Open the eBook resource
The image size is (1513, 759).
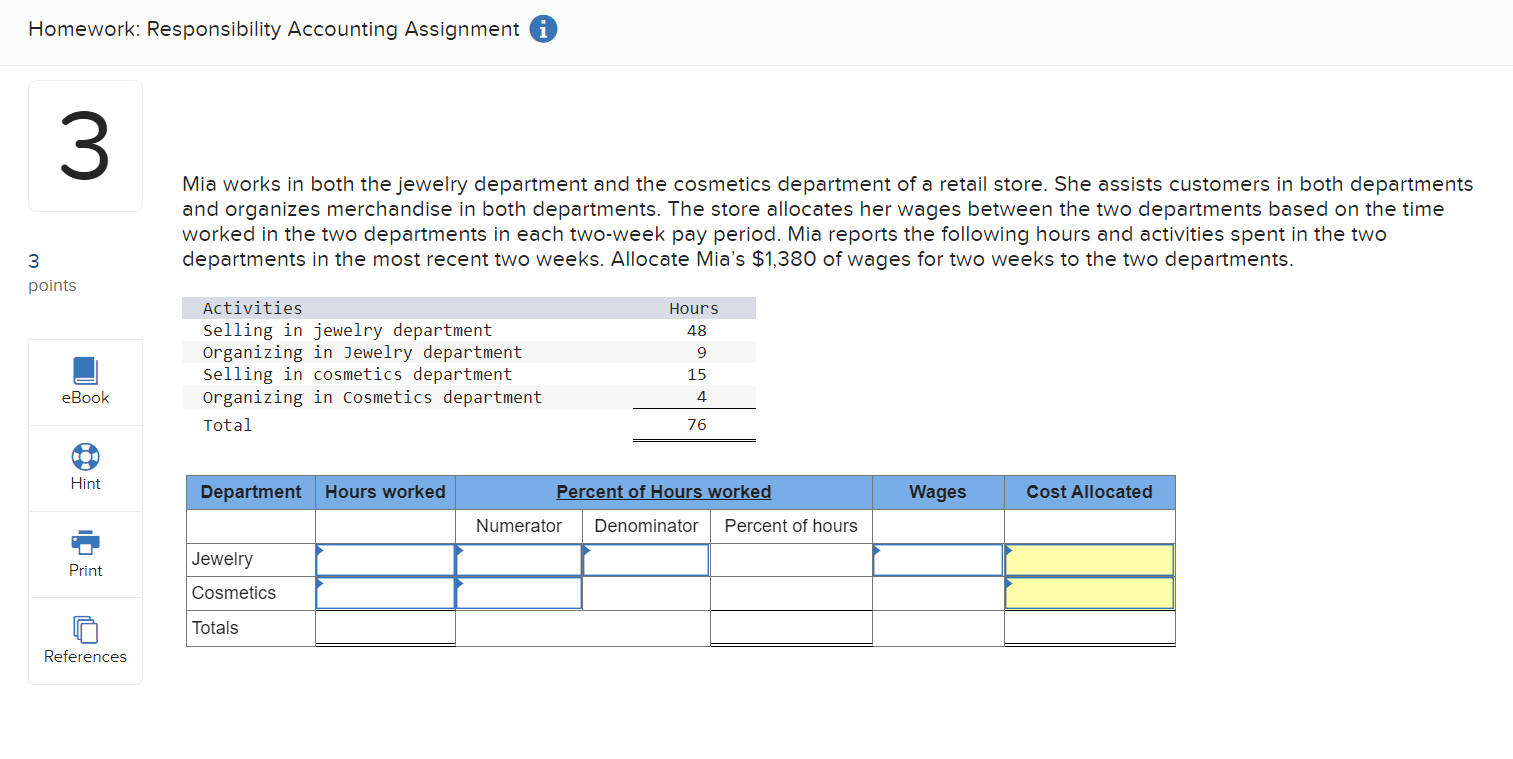(x=85, y=381)
